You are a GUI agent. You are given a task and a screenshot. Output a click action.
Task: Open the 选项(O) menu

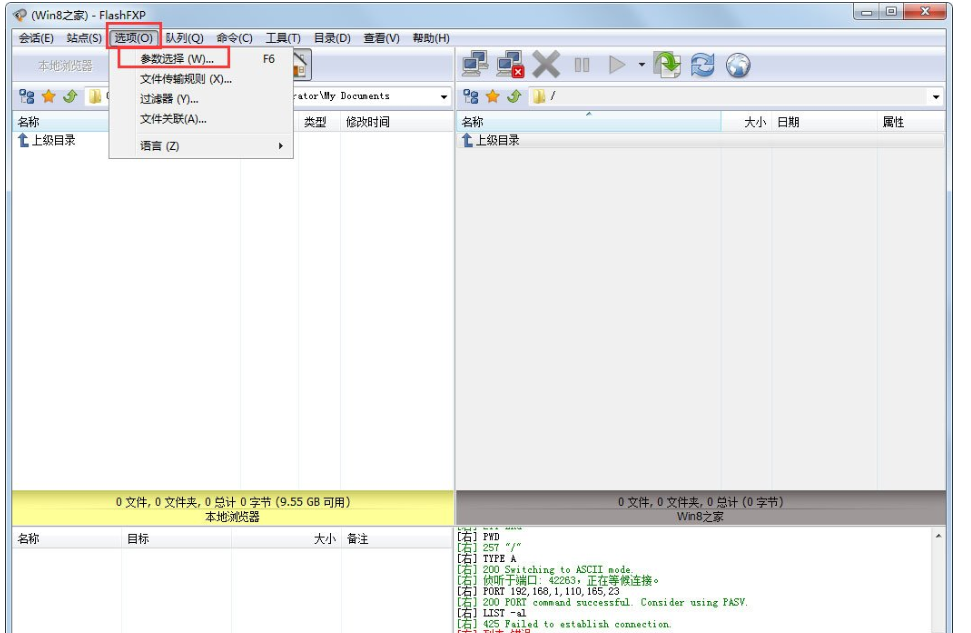pyautogui.click(x=133, y=38)
